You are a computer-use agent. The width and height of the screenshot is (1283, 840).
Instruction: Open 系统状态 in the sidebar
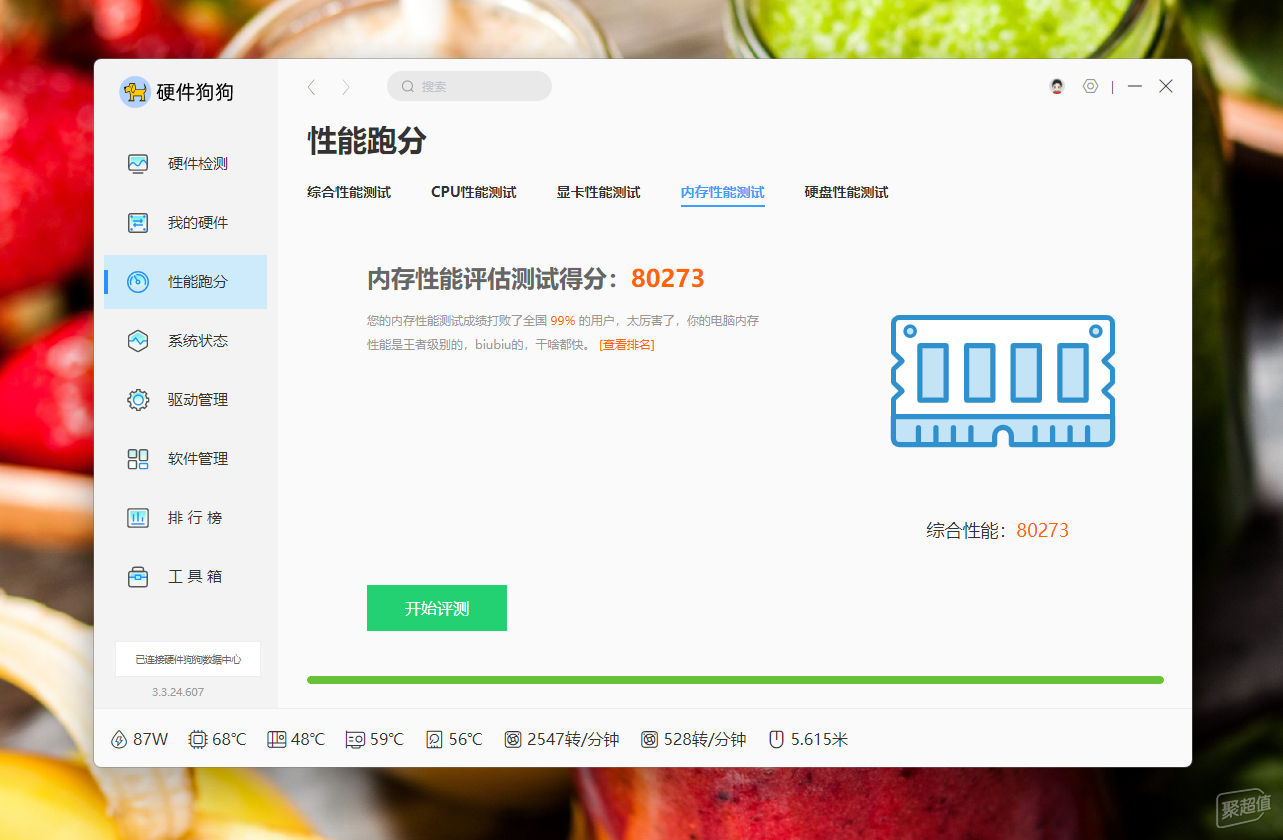click(185, 341)
